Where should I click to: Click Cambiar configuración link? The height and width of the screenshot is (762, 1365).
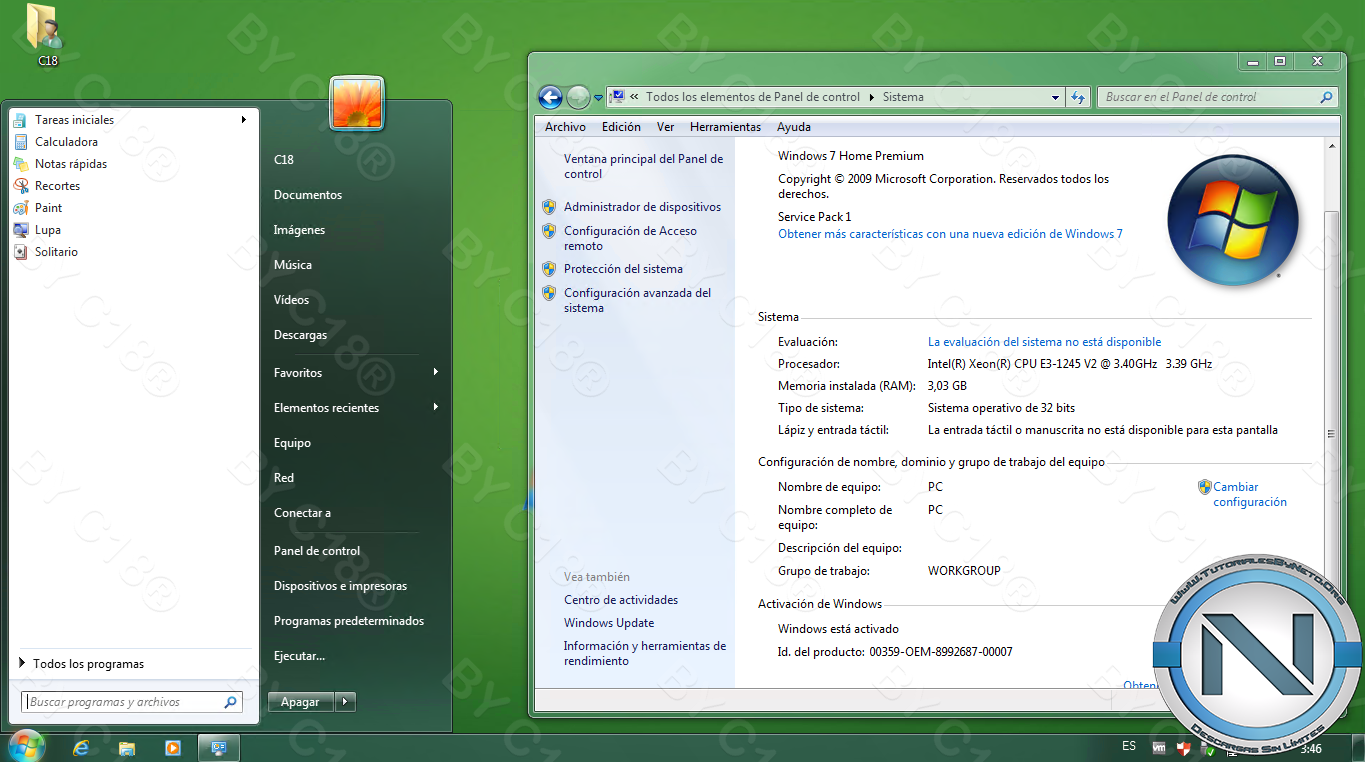(x=1250, y=495)
